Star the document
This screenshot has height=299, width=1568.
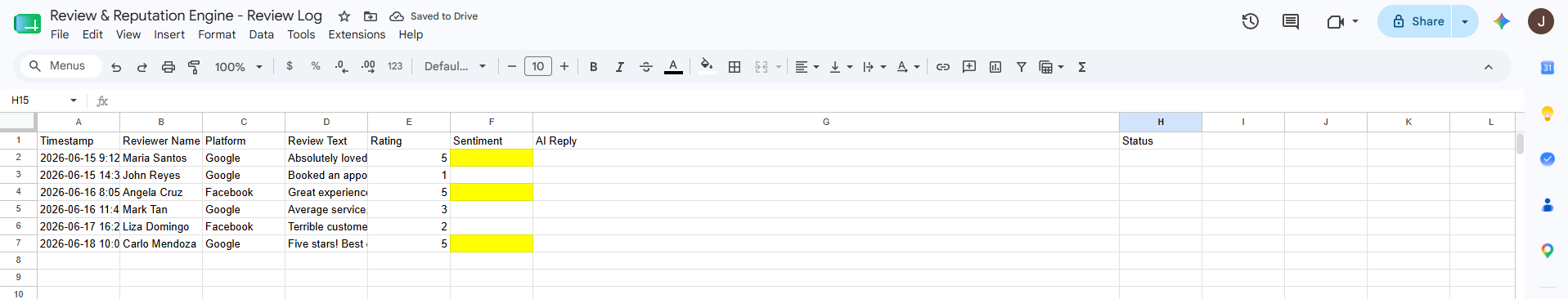tap(344, 16)
